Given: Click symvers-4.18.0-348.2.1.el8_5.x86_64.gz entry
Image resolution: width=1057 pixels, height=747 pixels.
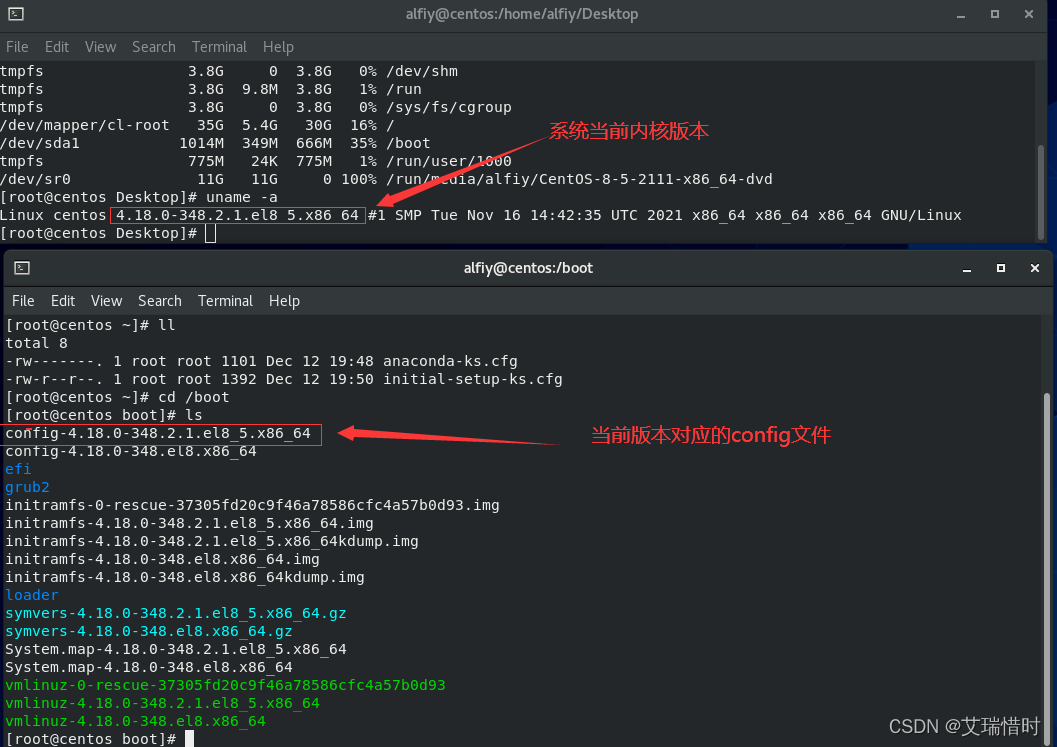Looking at the screenshot, I should [176, 614].
